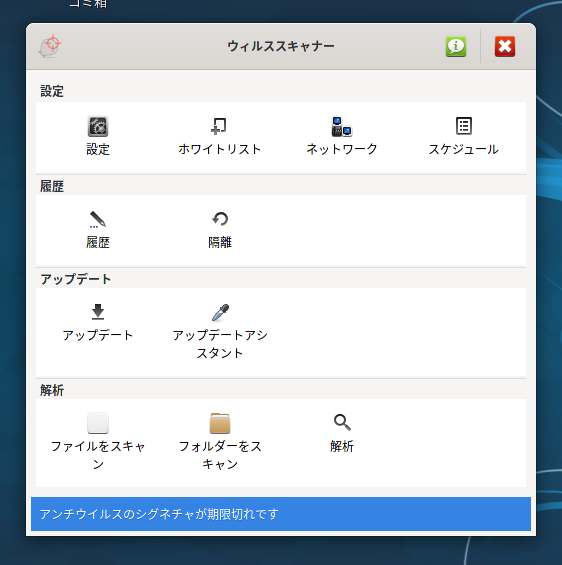Click the フォルダーをスキャン folder icon

[220, 423]
